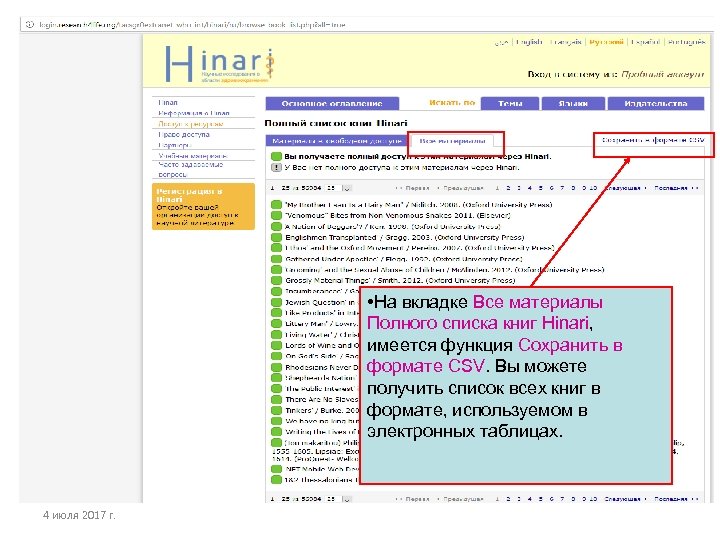
Task: Click the orange Регистрация в Hinari box
Action: point(203,206)
